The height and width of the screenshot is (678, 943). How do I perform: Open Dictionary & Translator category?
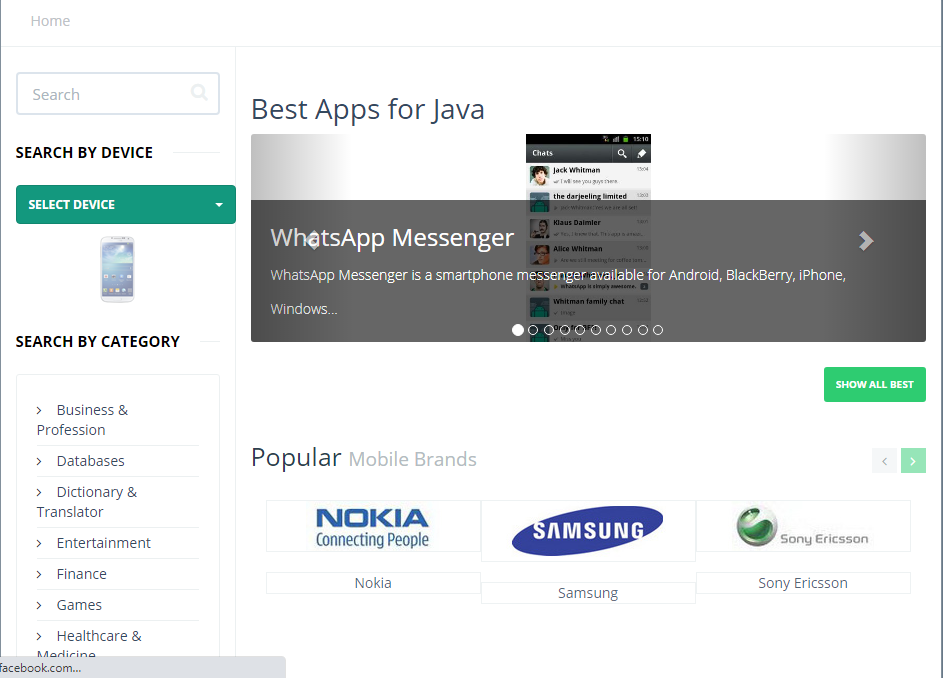(87, 502)
